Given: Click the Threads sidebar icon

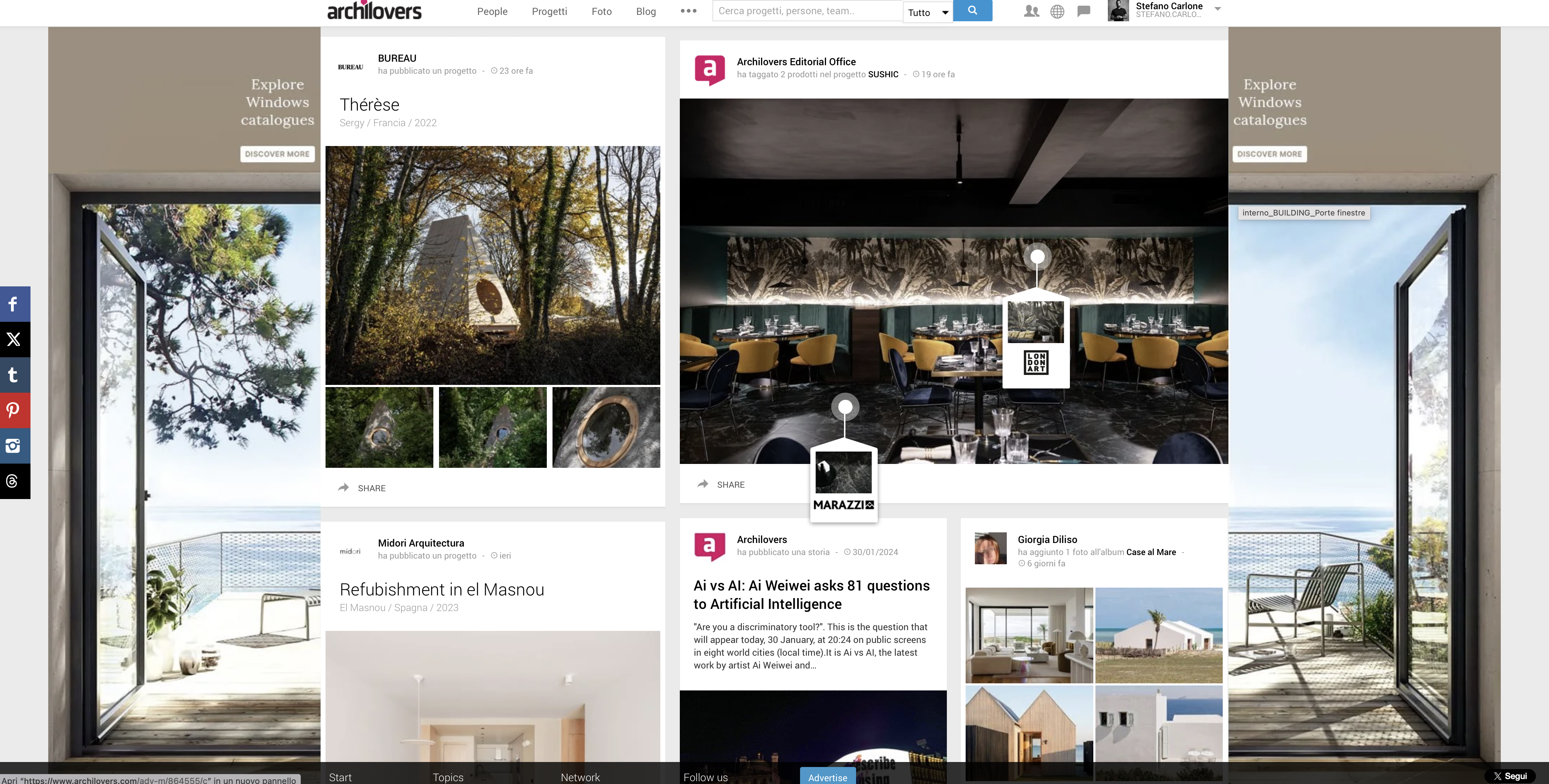Looking at the screenshot, I should (15, 481).
